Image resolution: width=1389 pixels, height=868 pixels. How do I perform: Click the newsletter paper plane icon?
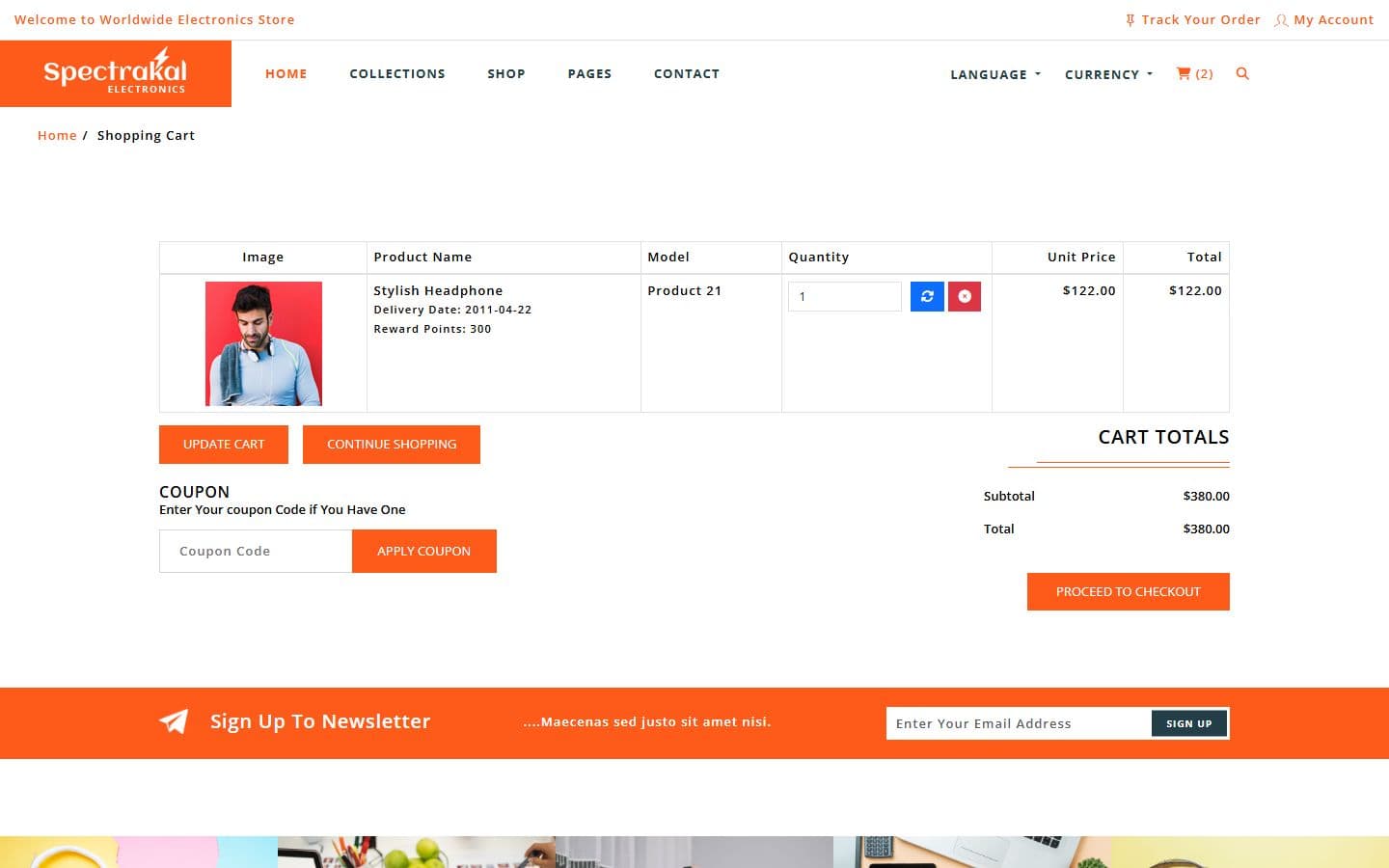[174, 721]
